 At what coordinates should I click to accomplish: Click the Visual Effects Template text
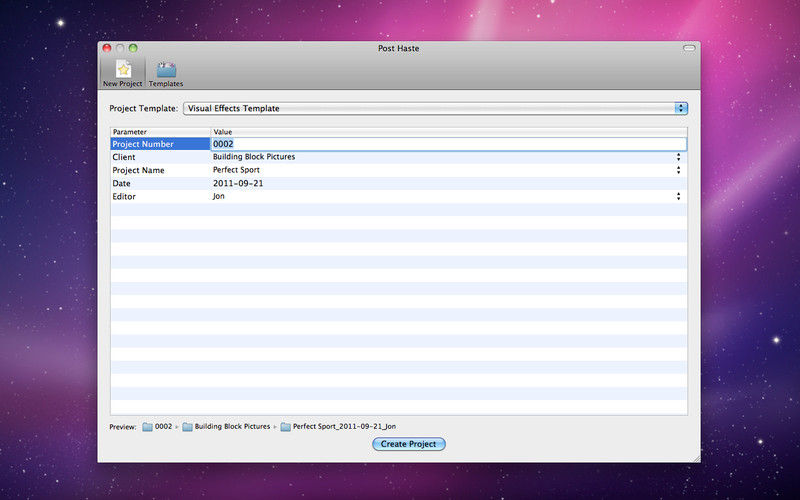coord(234,108)
